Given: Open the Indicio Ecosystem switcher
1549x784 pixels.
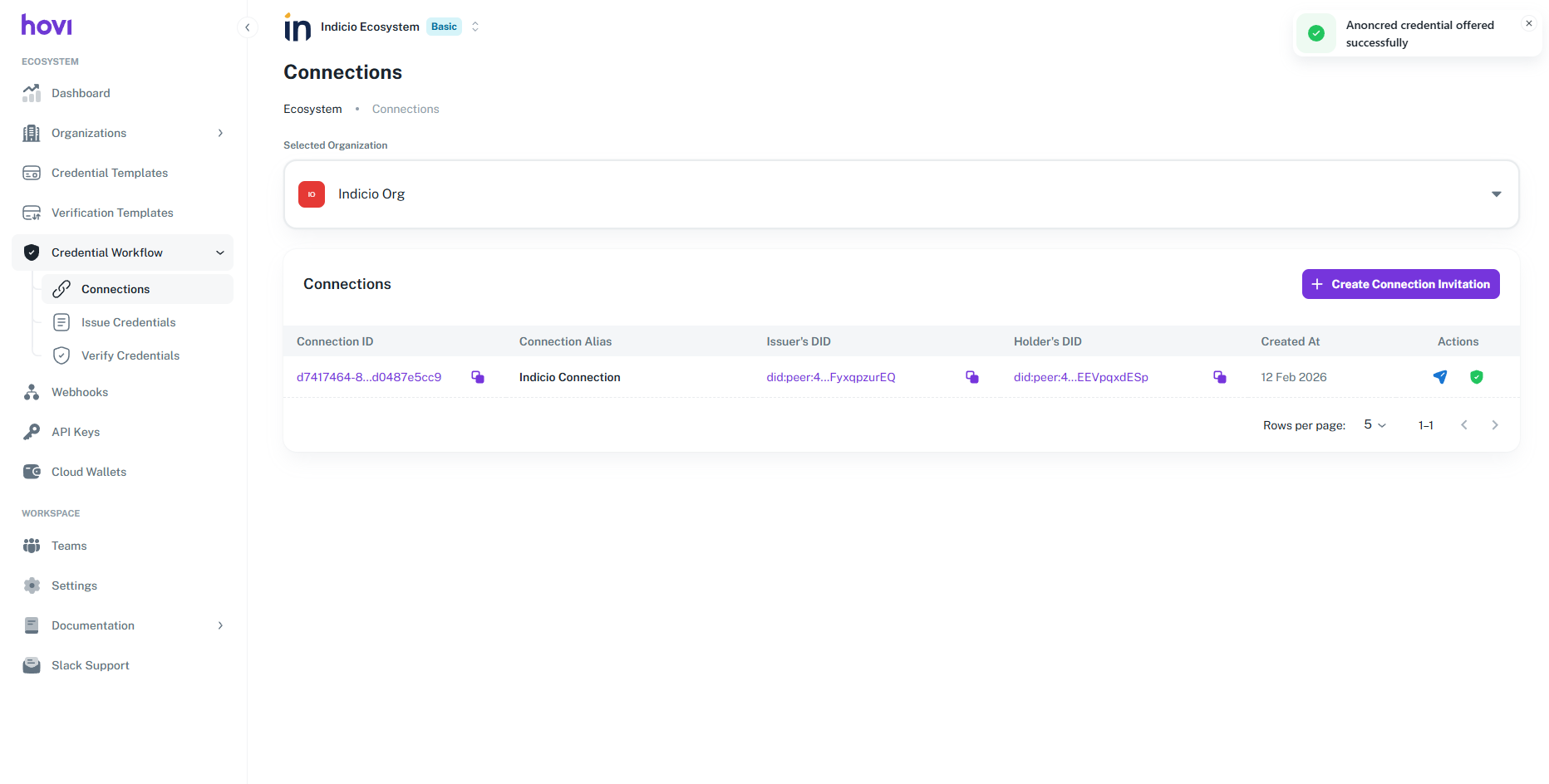Looking at the screenshot, I should click(475, 27).
